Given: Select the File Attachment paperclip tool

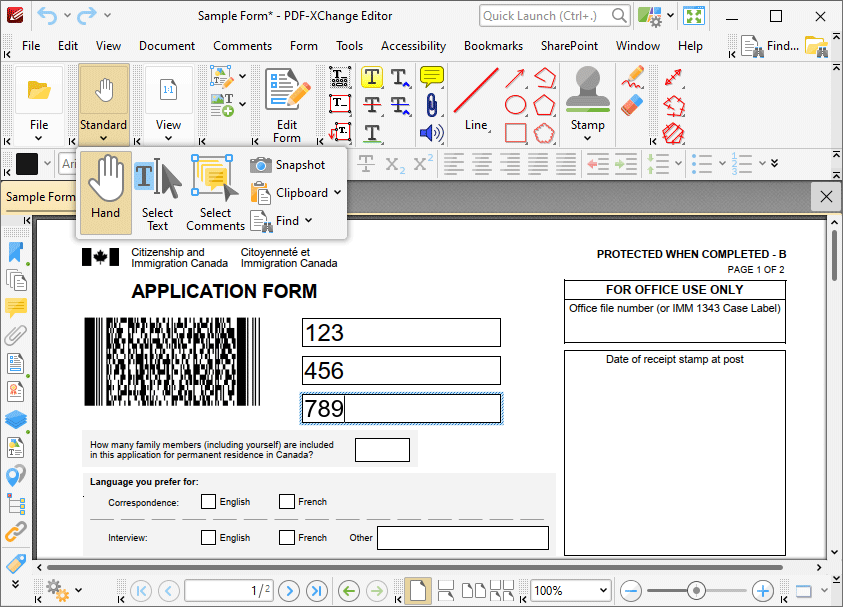Looking at the screenshot, I should click(431, 105).
